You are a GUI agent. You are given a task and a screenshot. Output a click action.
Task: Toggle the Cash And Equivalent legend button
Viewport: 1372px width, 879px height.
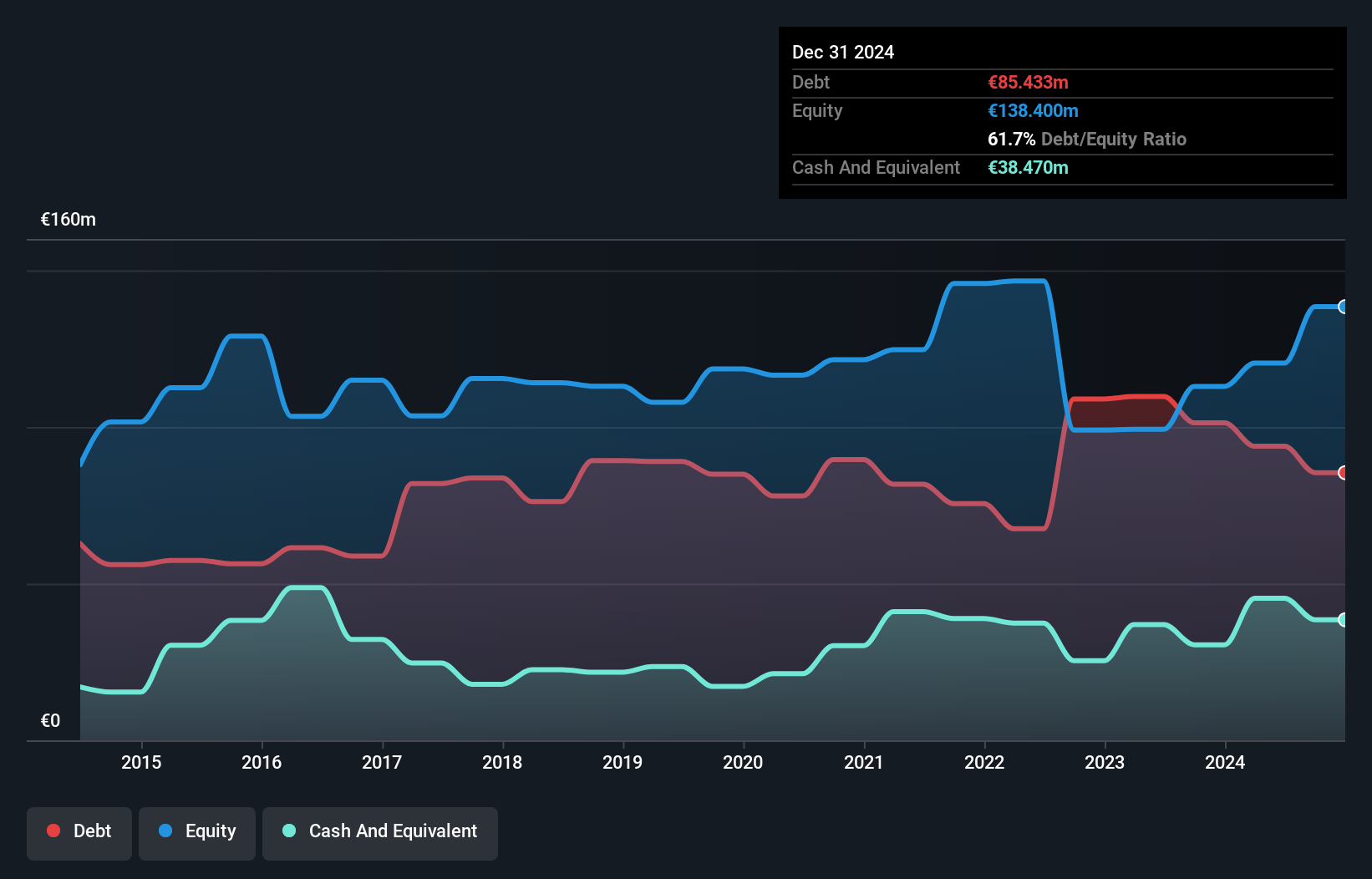(380, 833)
